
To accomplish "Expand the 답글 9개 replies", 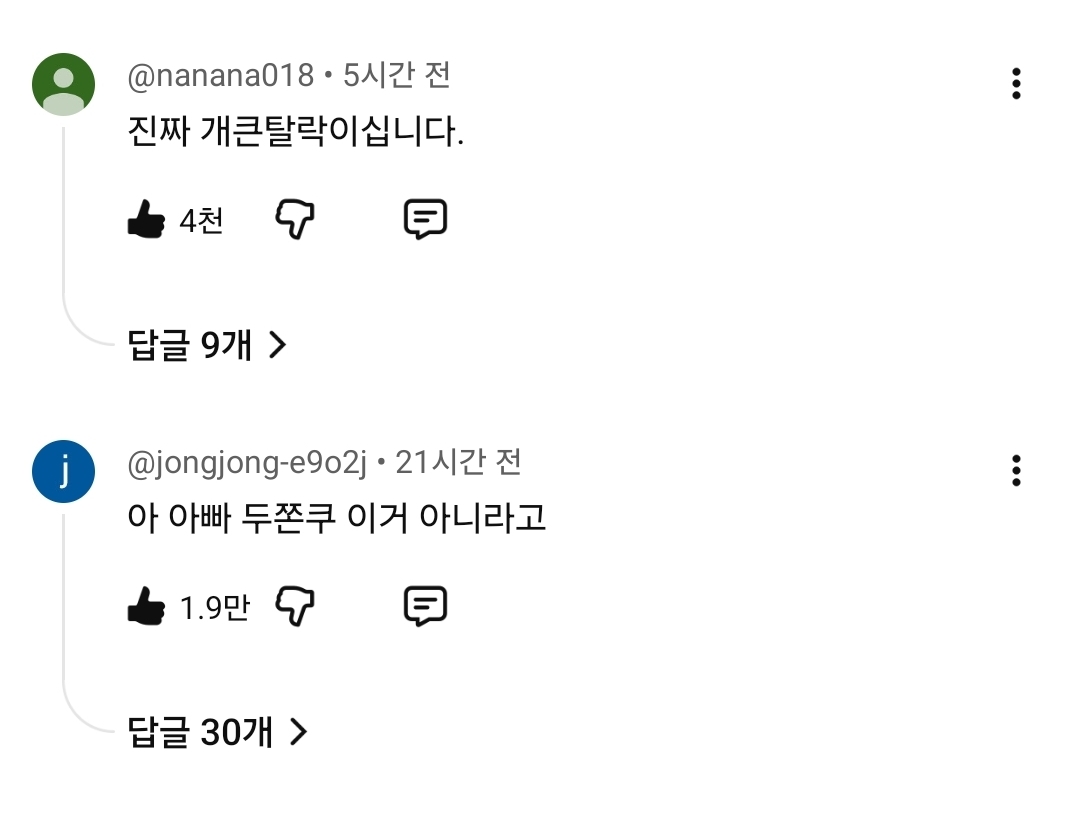I will [190, 345].
